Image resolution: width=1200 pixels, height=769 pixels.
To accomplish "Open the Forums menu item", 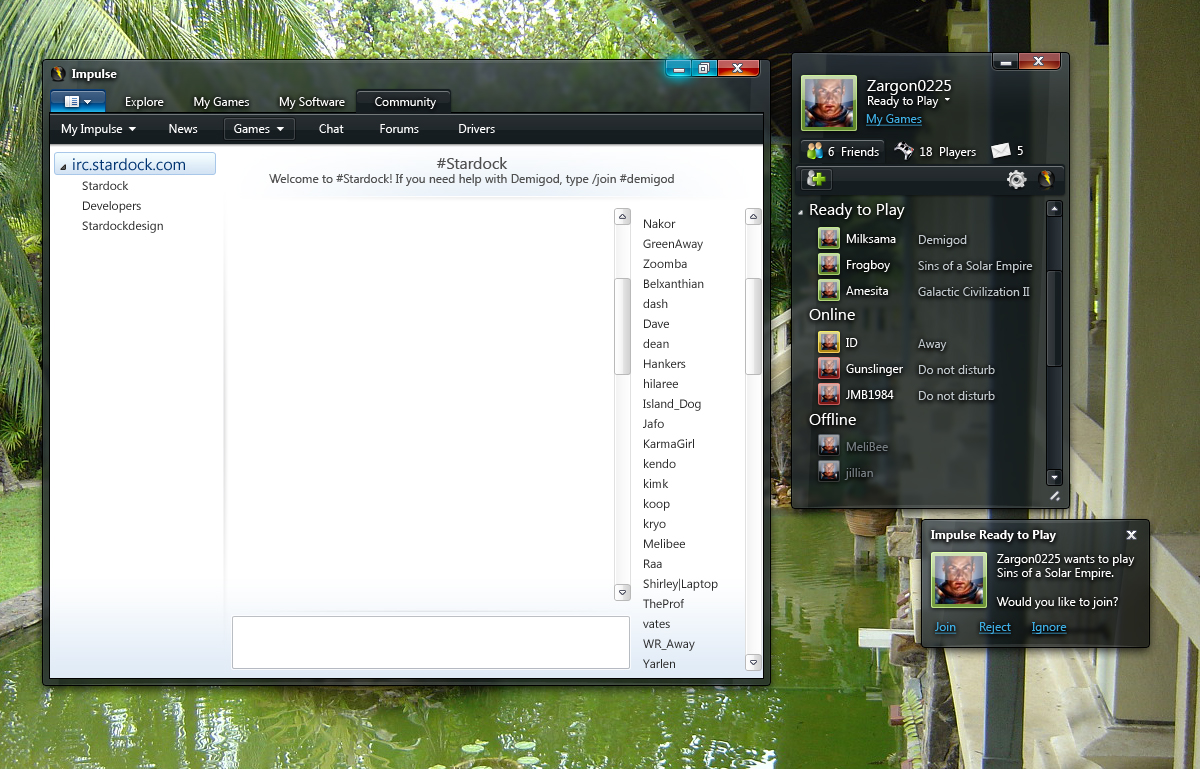I will pyautogui.click(x=399, y=129).
